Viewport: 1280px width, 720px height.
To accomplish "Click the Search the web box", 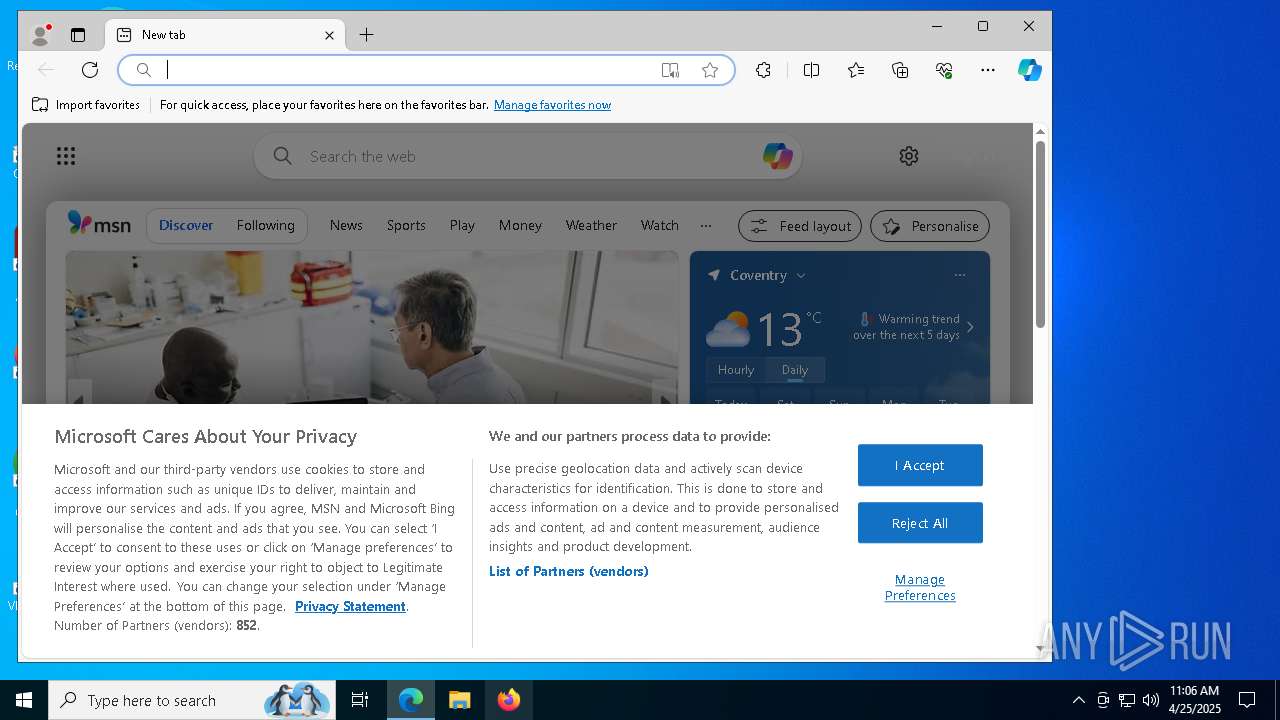I will point(527,157).
